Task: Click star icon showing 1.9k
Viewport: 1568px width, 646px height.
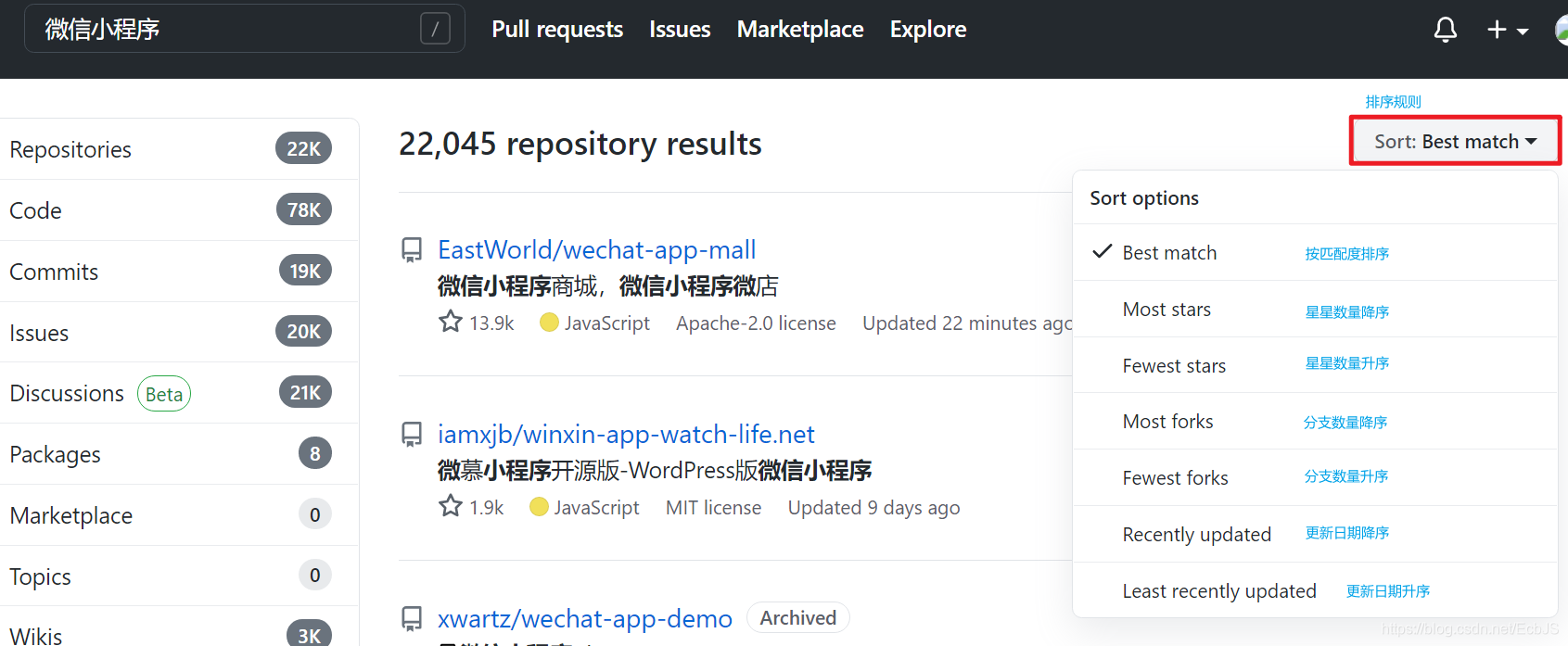Action: (451, 506)
